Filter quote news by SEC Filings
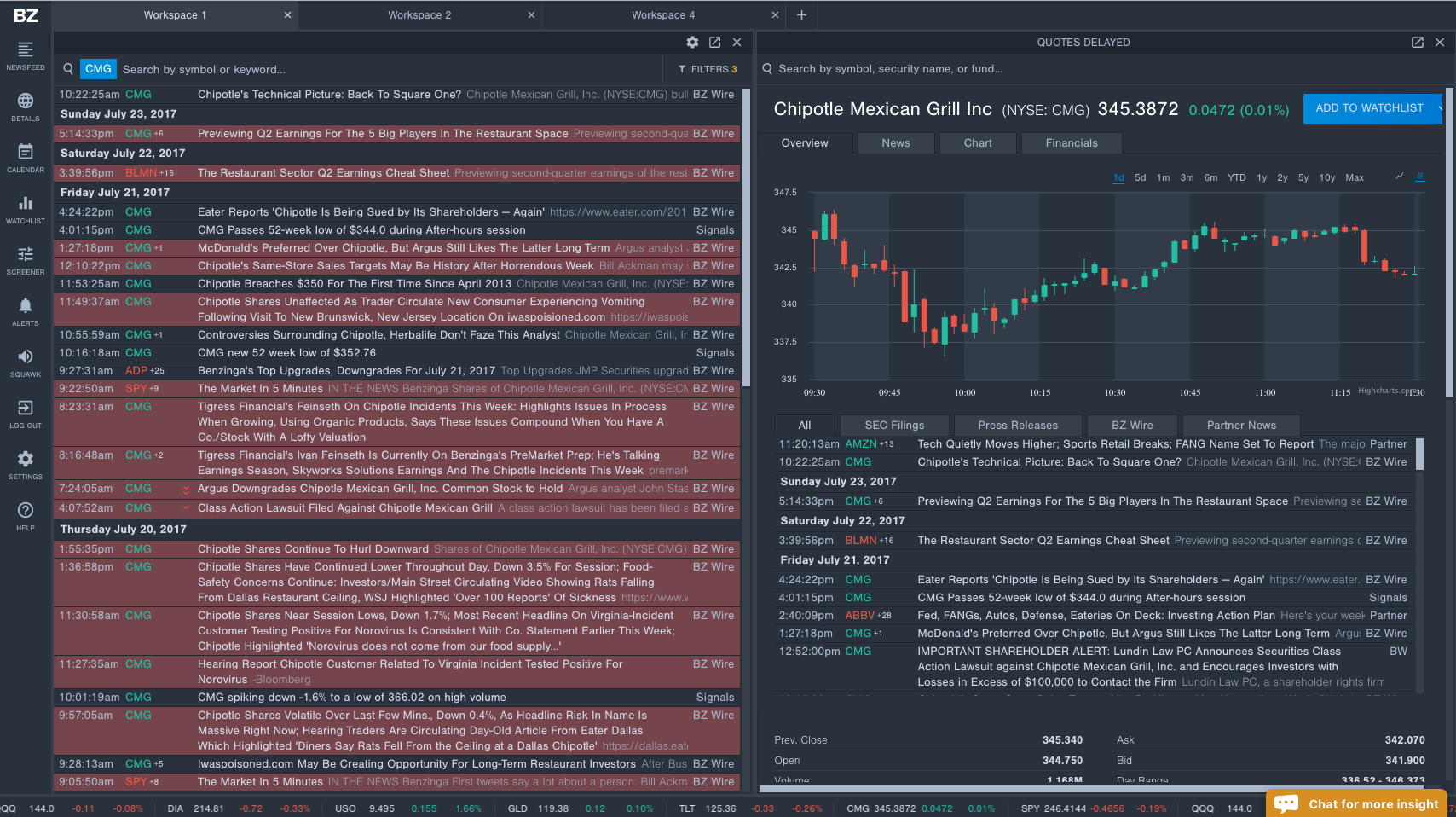This screenshot has width=1456, height=817. [894, 426]
